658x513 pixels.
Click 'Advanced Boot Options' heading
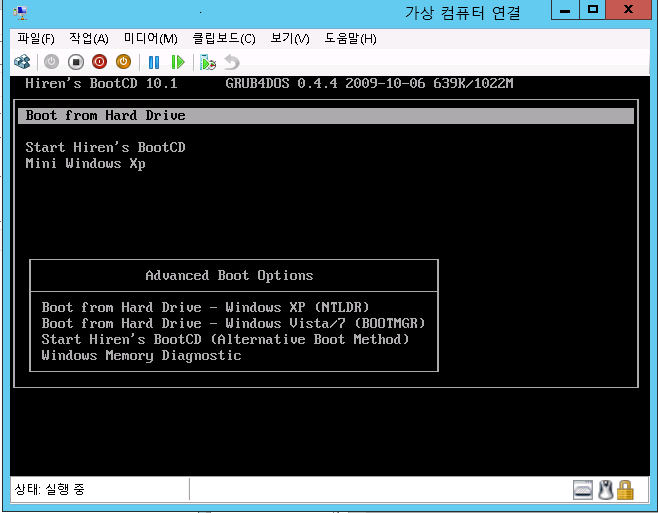pyautogui.click(x=229, y=275)
